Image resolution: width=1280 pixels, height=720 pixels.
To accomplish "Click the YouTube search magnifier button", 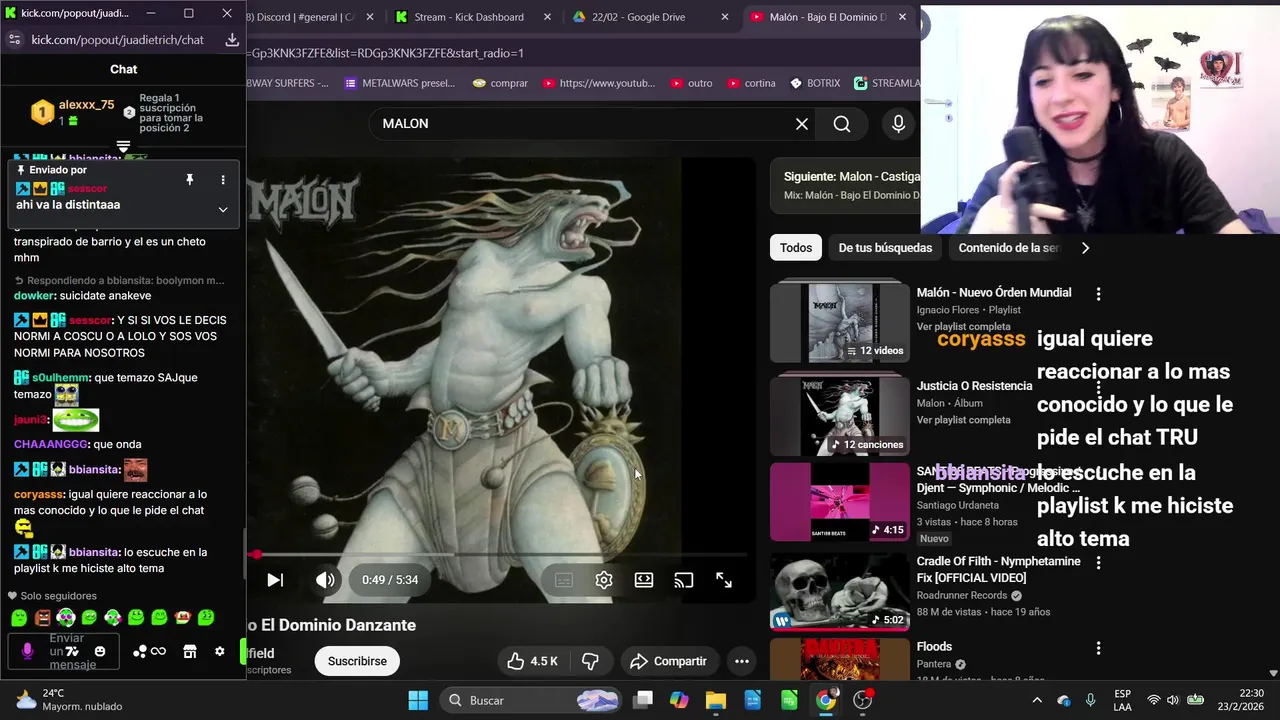I will point(842,124).
